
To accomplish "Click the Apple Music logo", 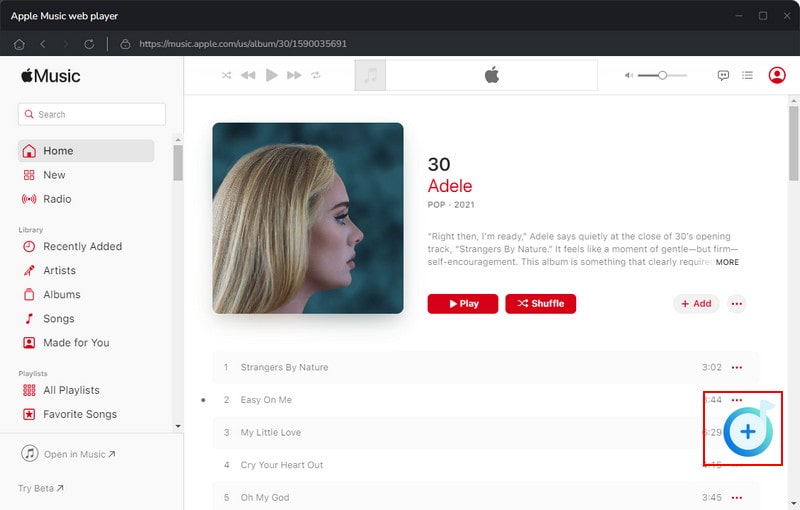I will click(x=51, y=76).
